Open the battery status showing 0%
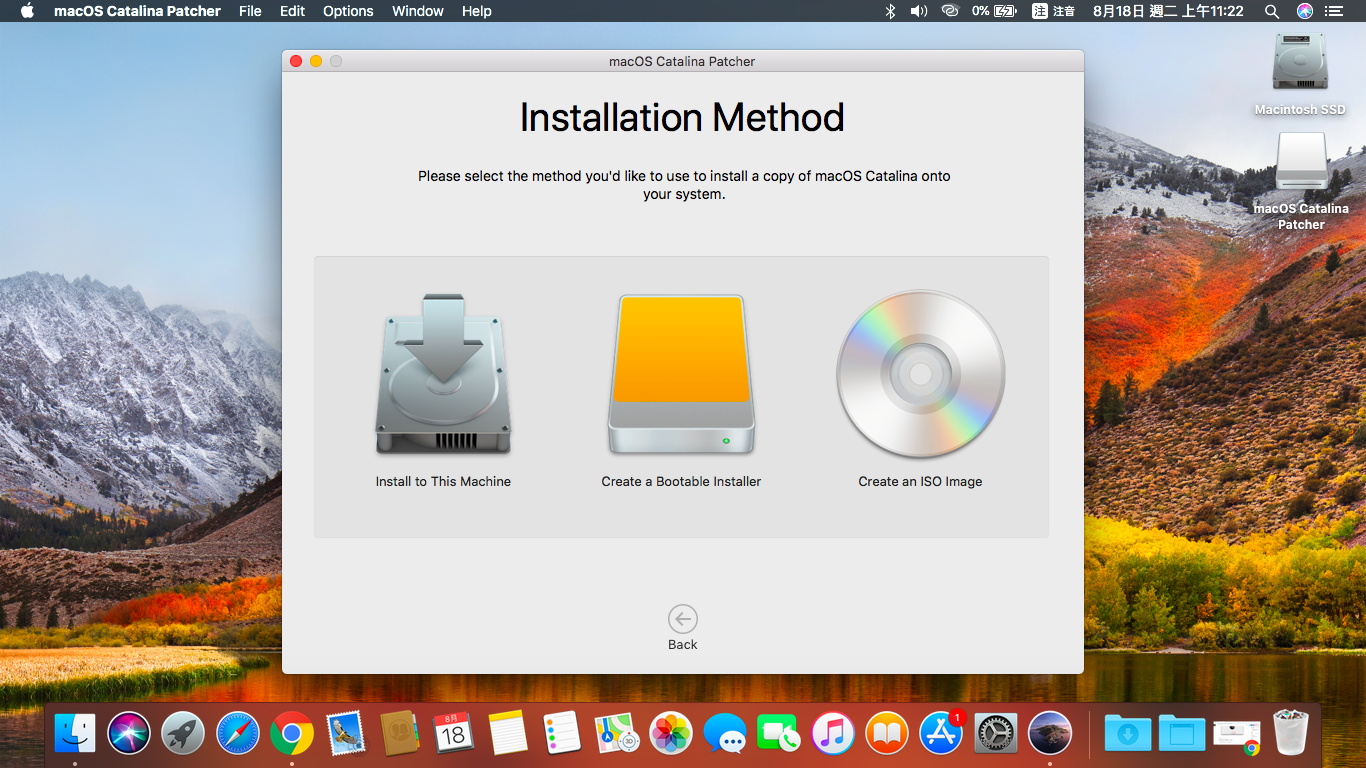1366x768 pixels. click(x=994, y=11)
